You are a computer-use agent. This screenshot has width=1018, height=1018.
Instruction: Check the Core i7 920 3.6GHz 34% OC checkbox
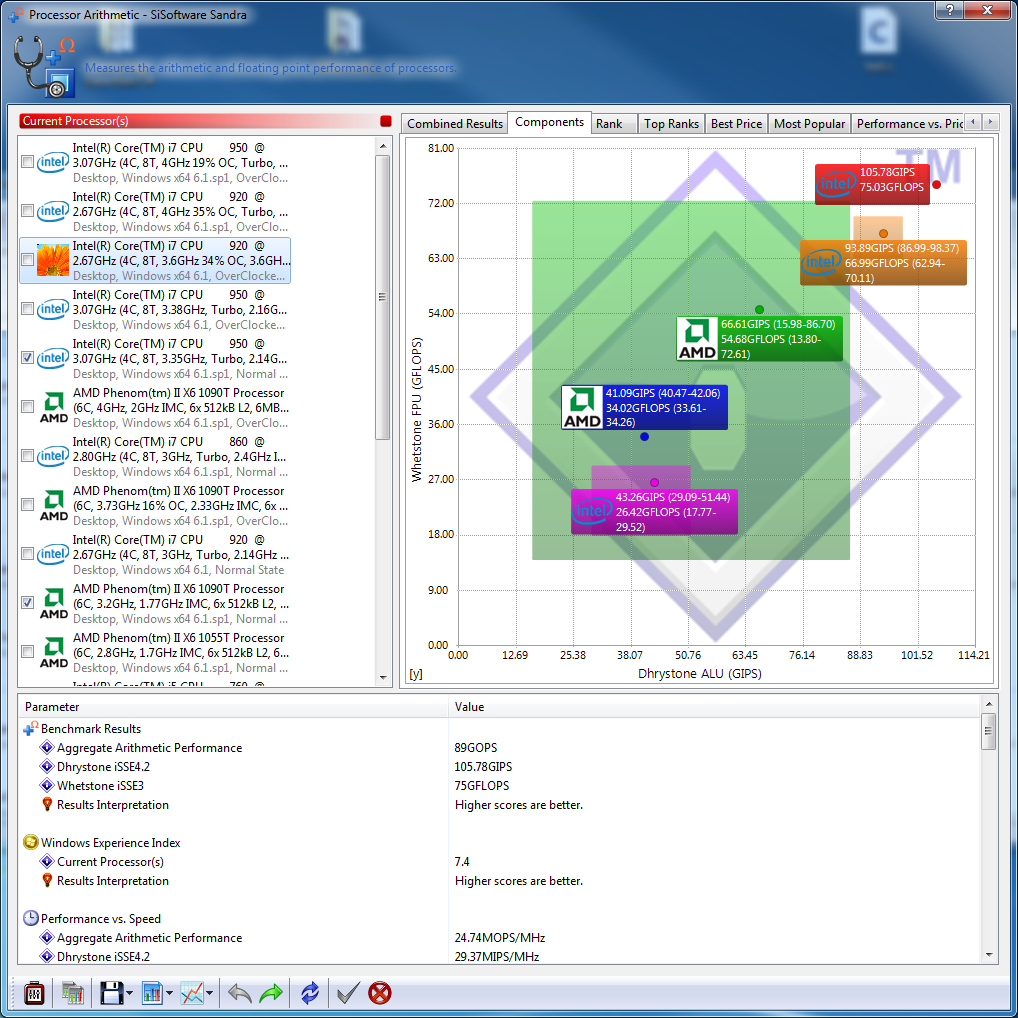pyautogui.click(x=27, y=260)
